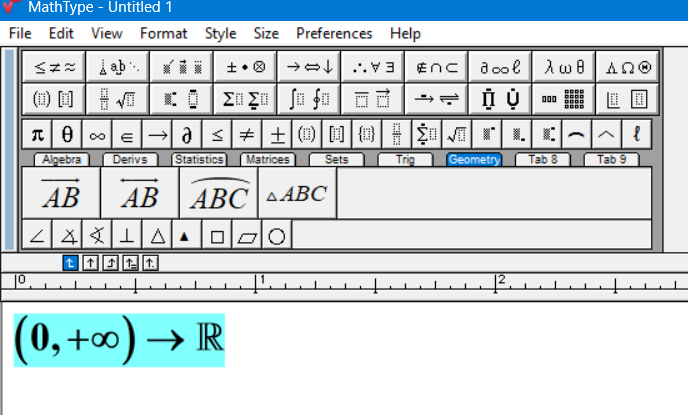Open the logical symbols palette (∴∀∃)
This screenshot has width=688, height=415.
(x=373, y=67)
